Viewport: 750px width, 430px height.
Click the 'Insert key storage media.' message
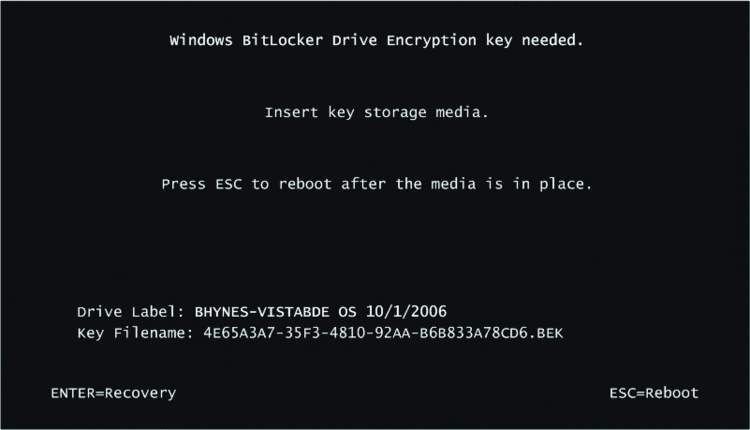tap(376, 112)
